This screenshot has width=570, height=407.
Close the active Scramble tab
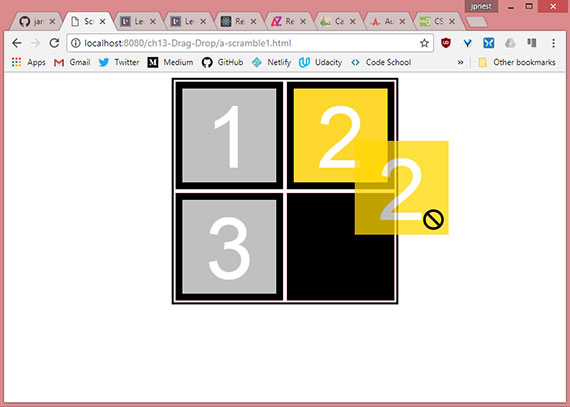pos(103,22)
